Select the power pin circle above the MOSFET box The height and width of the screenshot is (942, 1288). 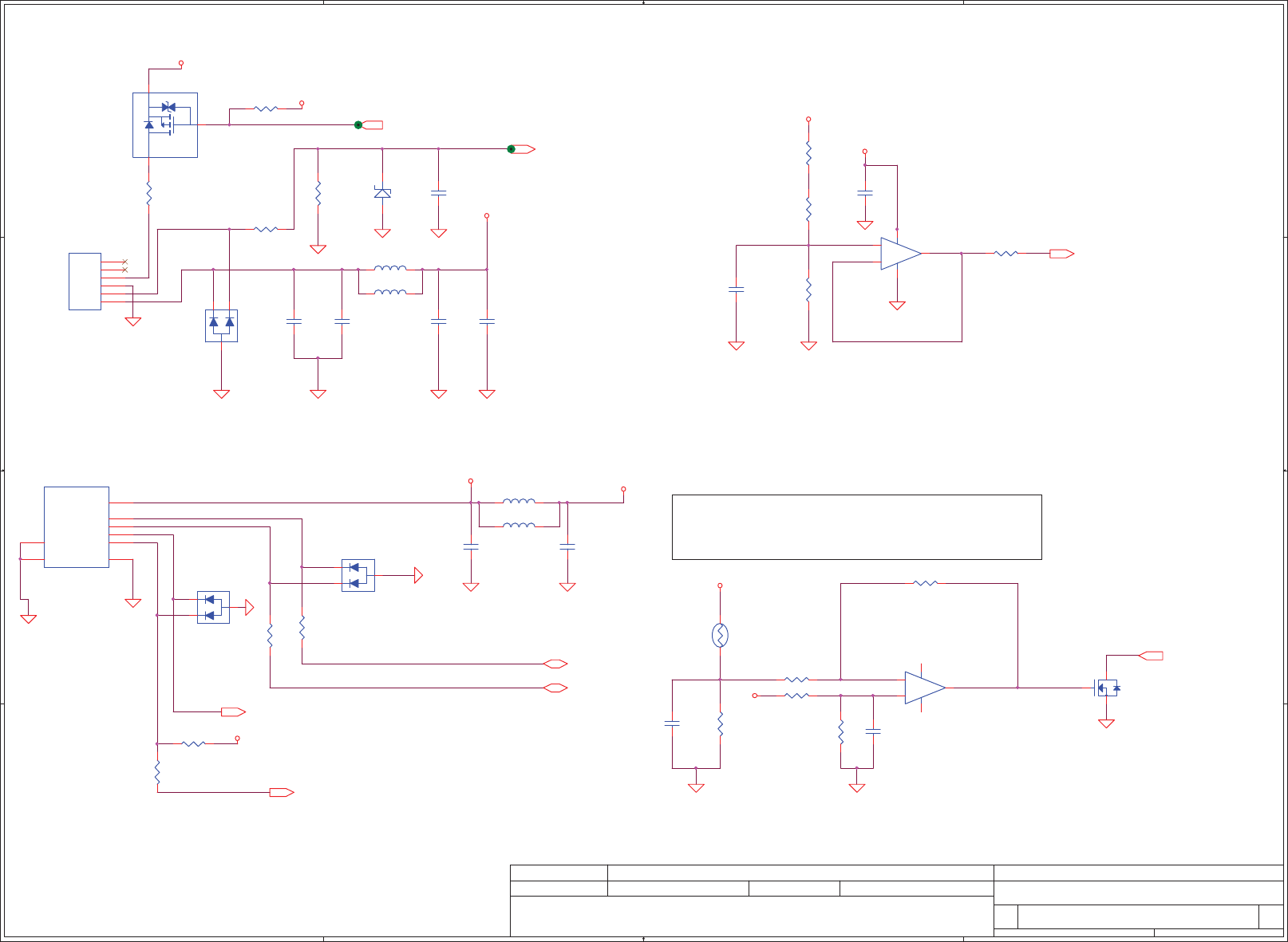(x=181, y=63)
